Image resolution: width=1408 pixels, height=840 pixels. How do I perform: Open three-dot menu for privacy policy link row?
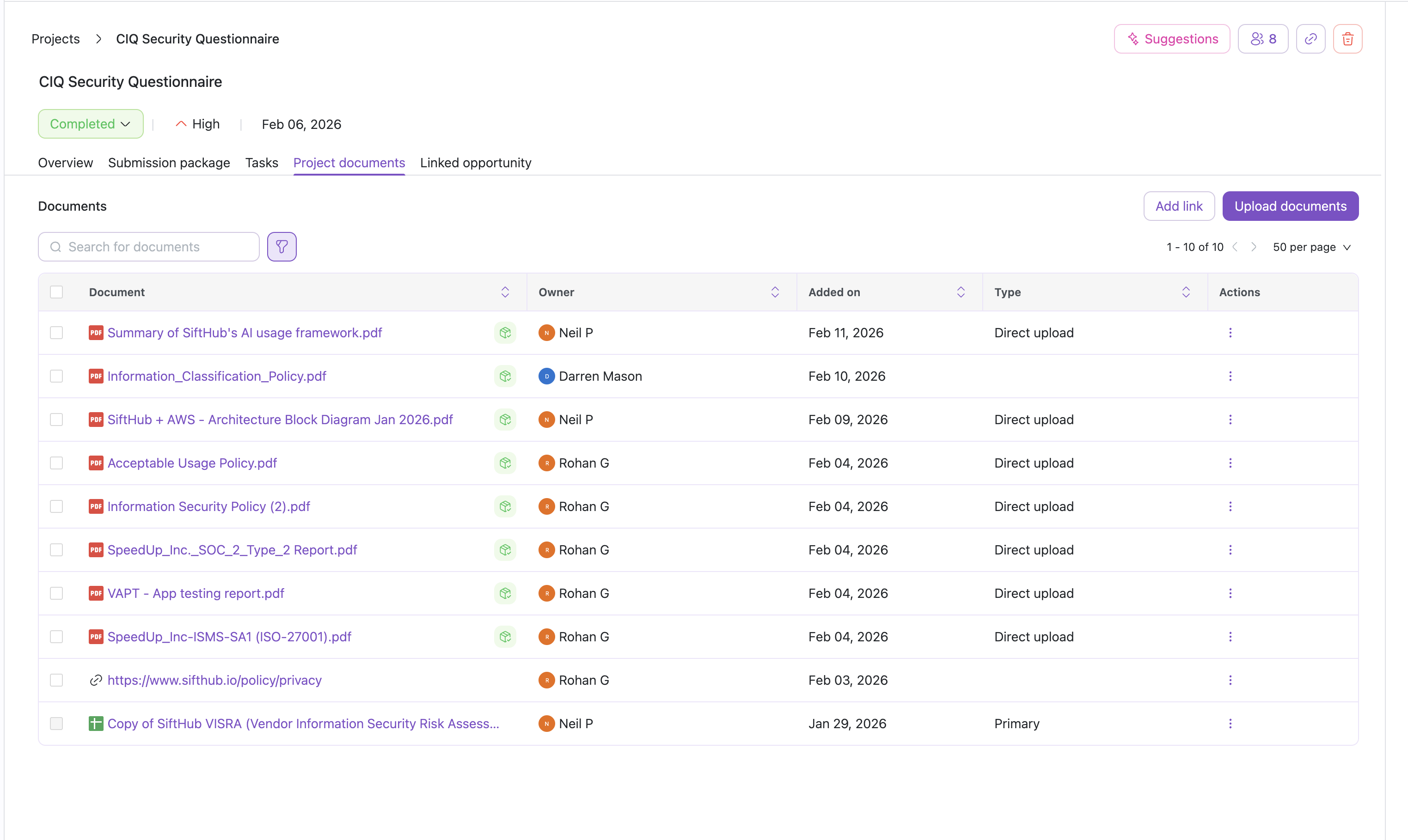[1230, 681]
